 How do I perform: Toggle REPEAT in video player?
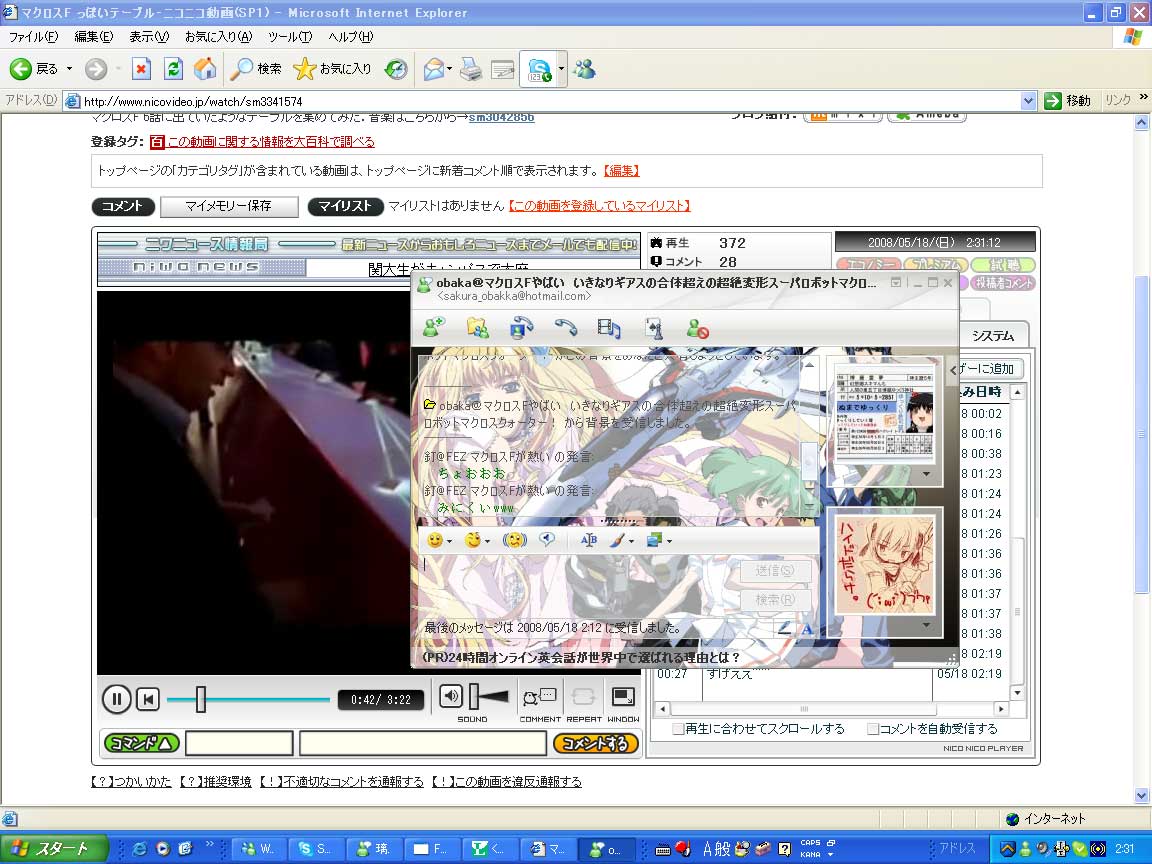click(x=583, y=696)
